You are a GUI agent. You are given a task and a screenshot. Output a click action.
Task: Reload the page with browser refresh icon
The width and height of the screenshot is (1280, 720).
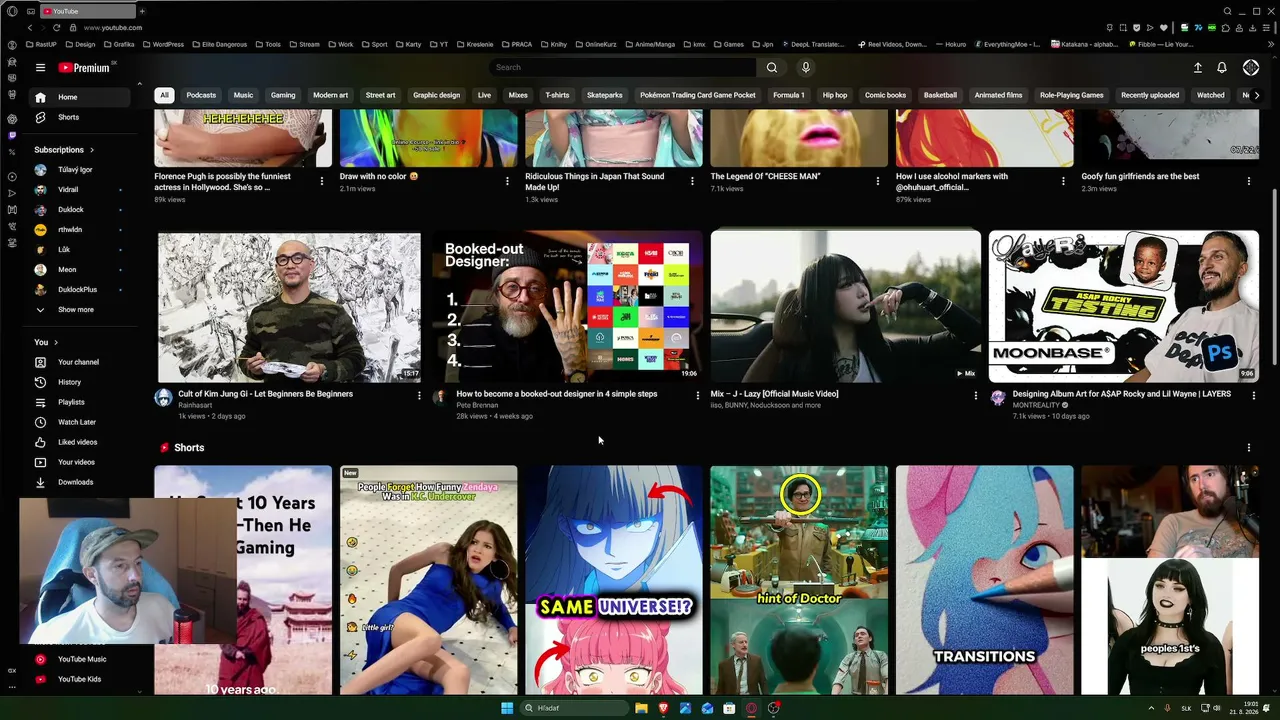(56, 28)
